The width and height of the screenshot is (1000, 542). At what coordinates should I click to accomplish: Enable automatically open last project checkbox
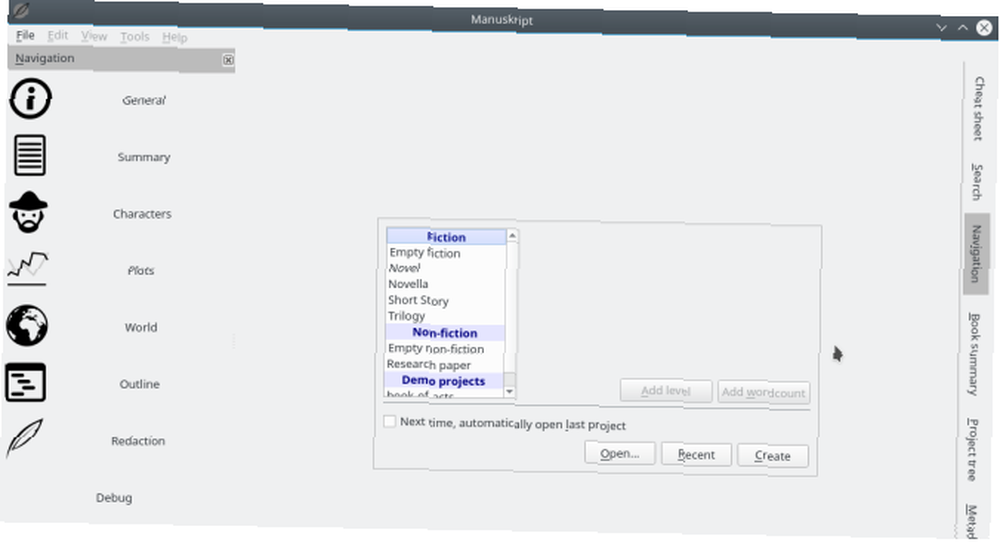point(390,421)
